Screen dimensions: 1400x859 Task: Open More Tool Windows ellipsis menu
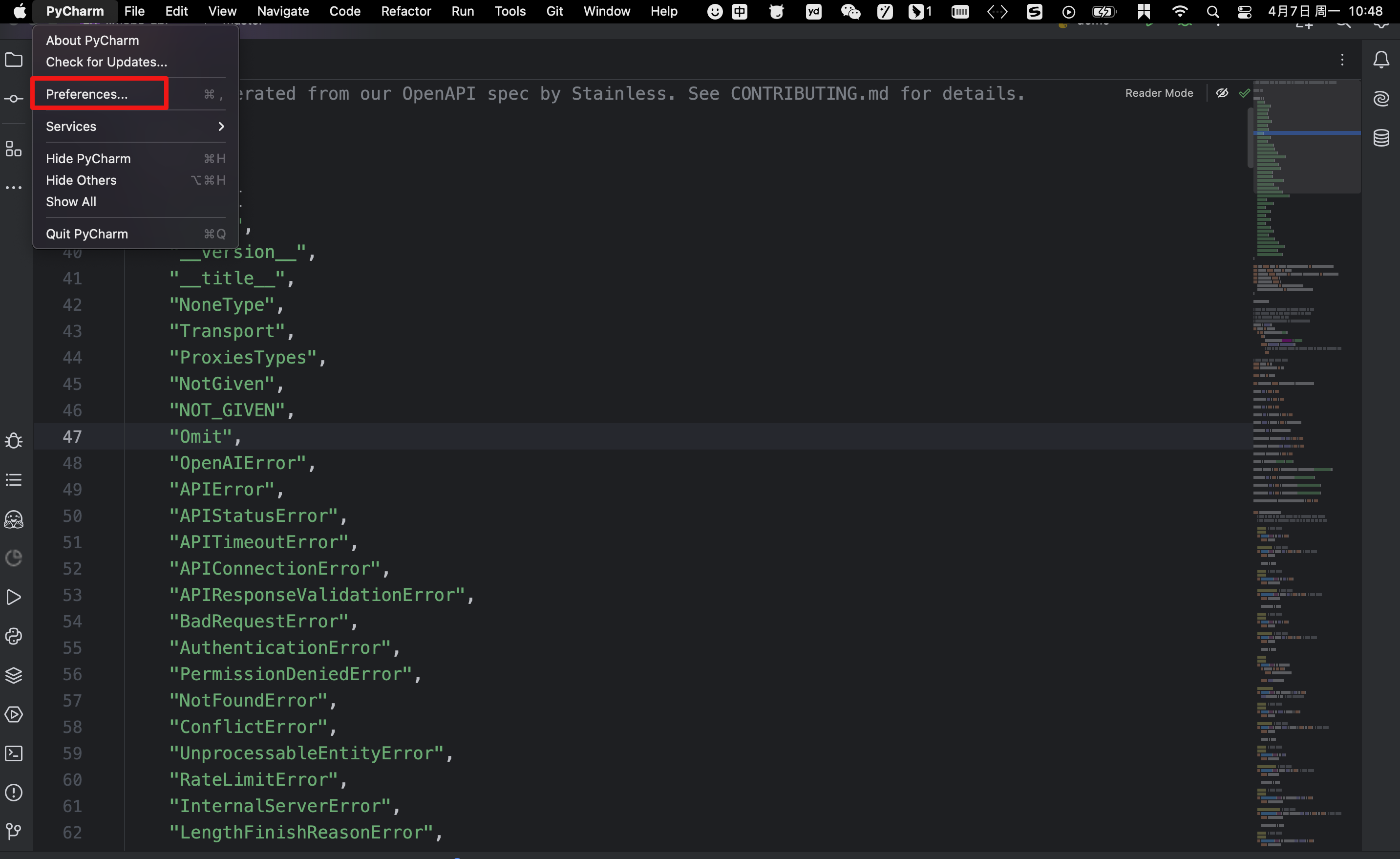(14, 187)
